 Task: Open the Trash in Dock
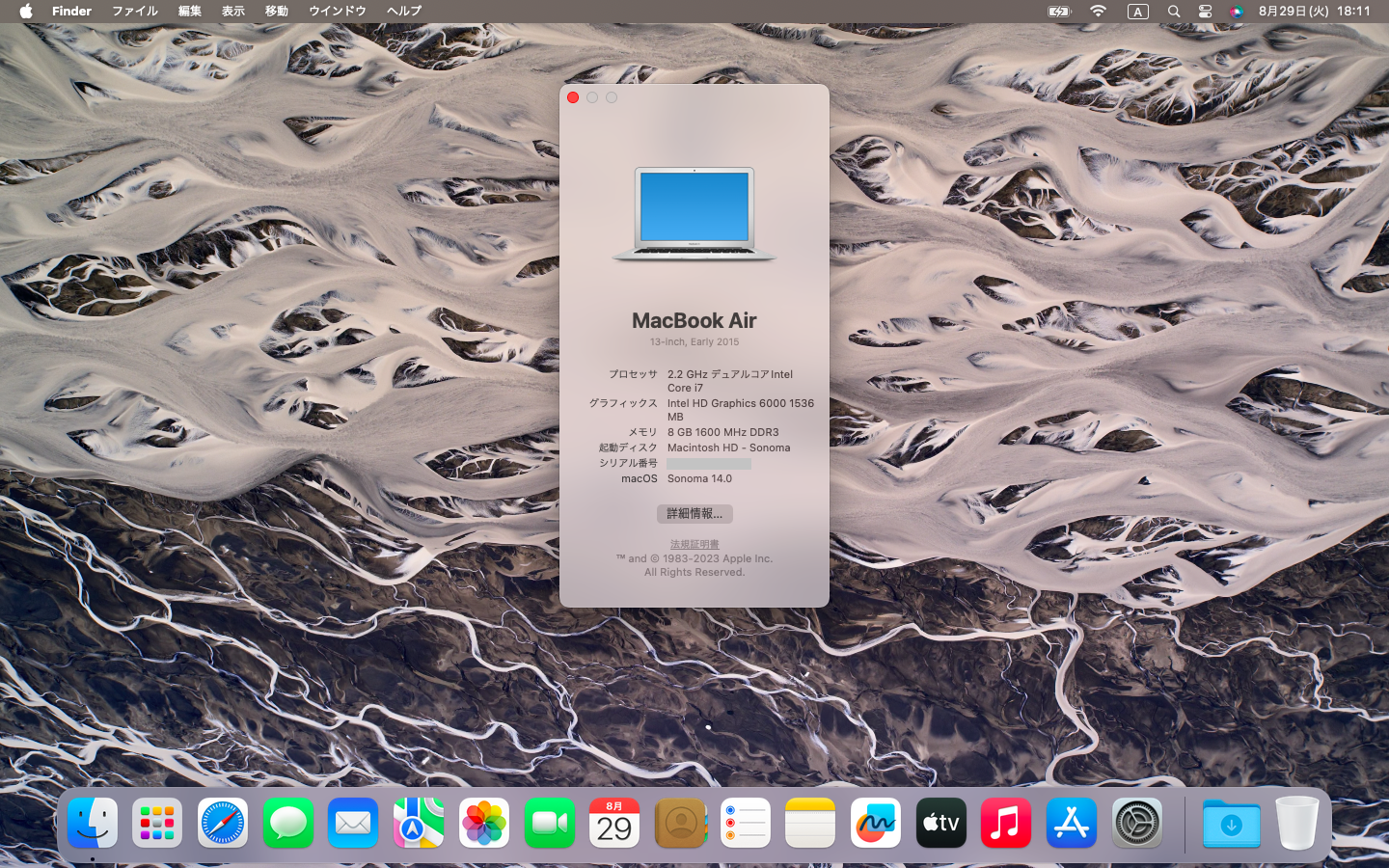click(1296, 823)
